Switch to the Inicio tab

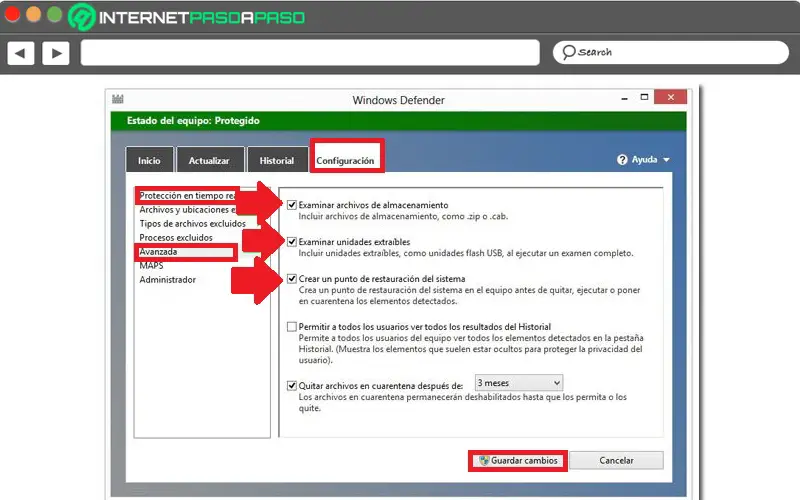click(149, 160)
